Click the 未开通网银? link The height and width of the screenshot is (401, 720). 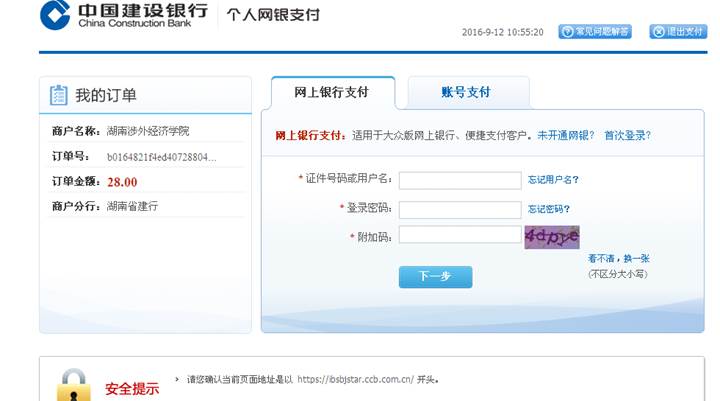(566, 136)
